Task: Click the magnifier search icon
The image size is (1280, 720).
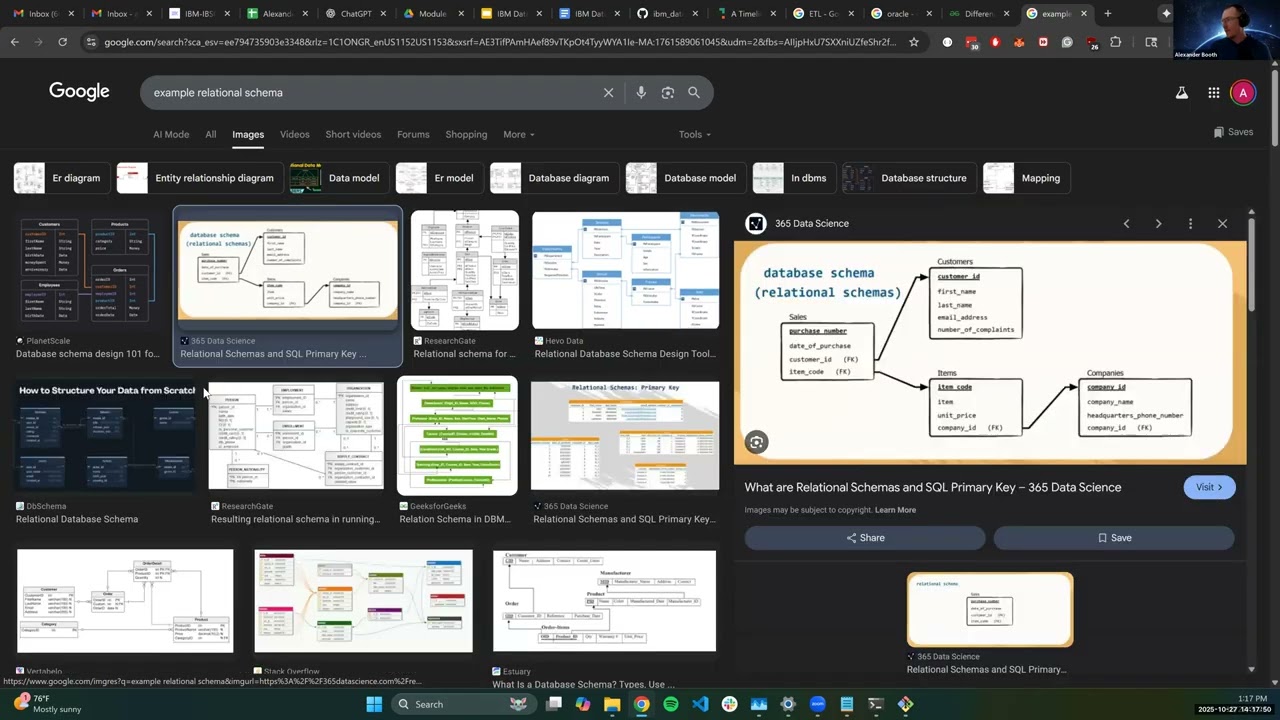Action: click(x=694, y=92)
